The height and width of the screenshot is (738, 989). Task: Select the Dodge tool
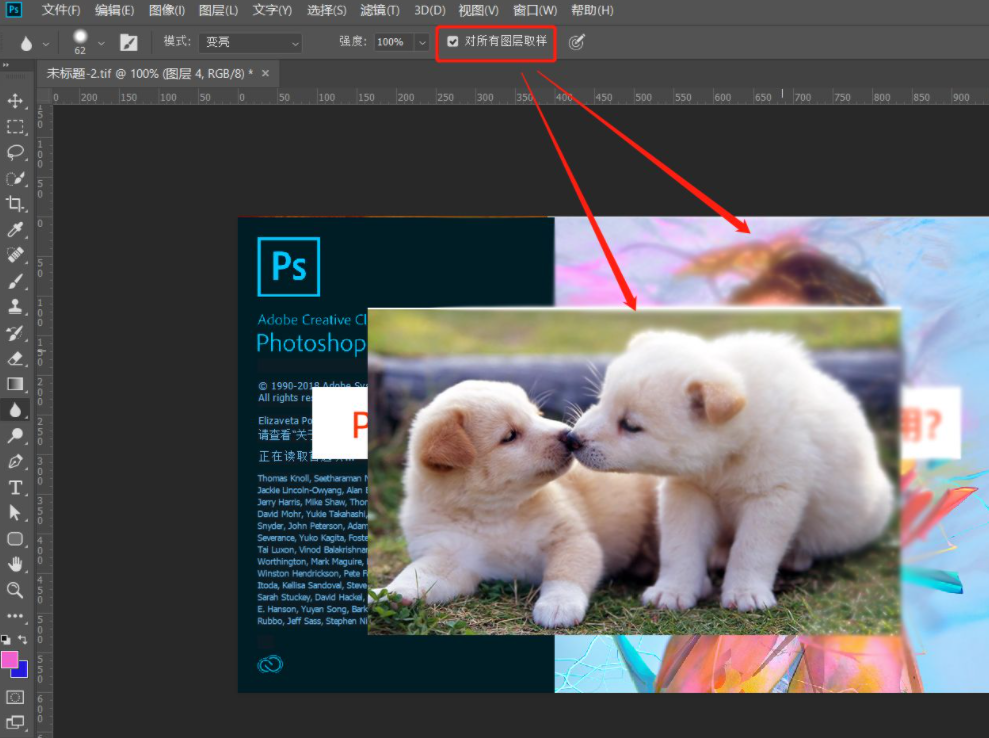click(x=15, y=436)
